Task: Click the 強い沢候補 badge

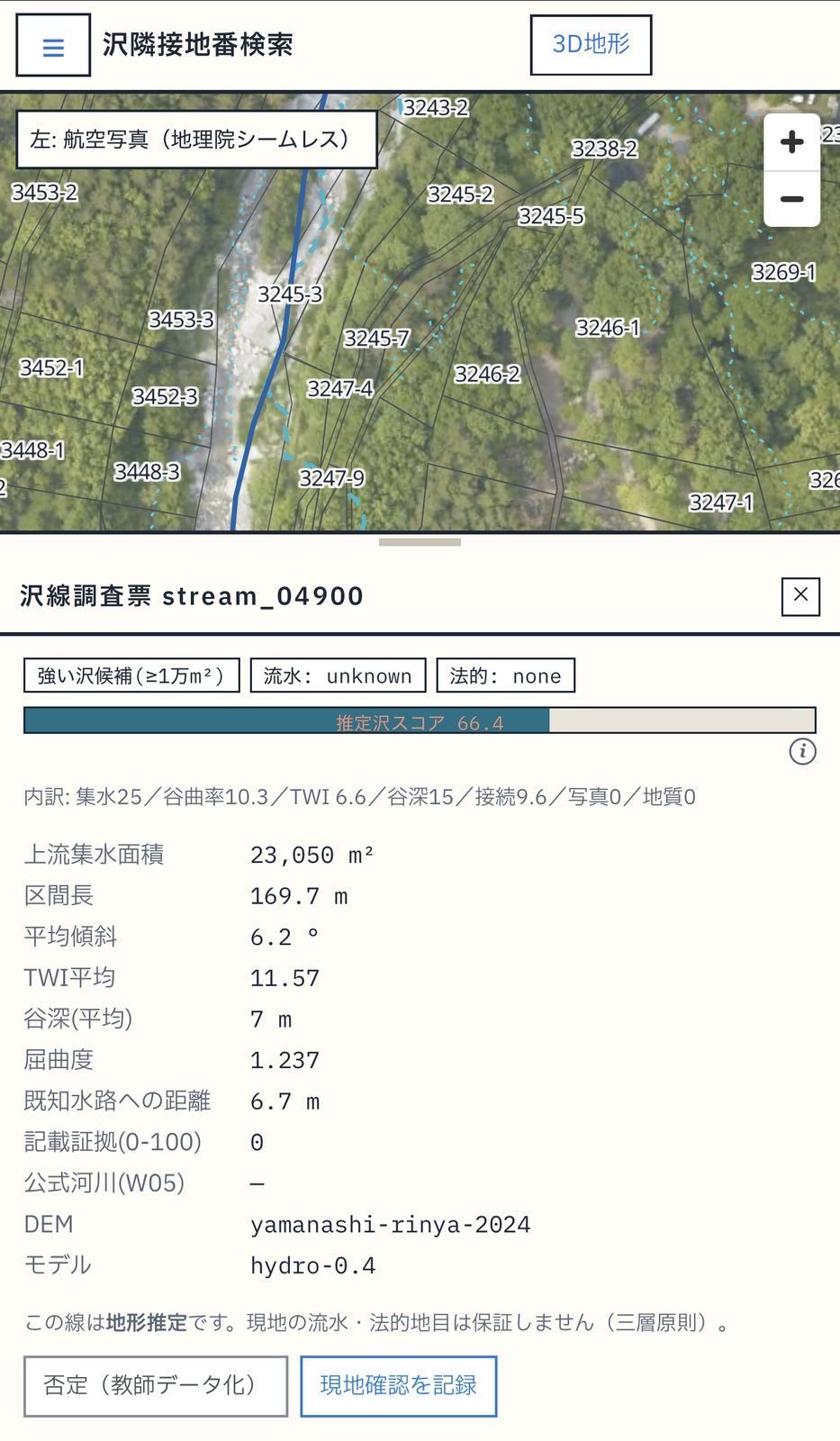Action: 131,675
